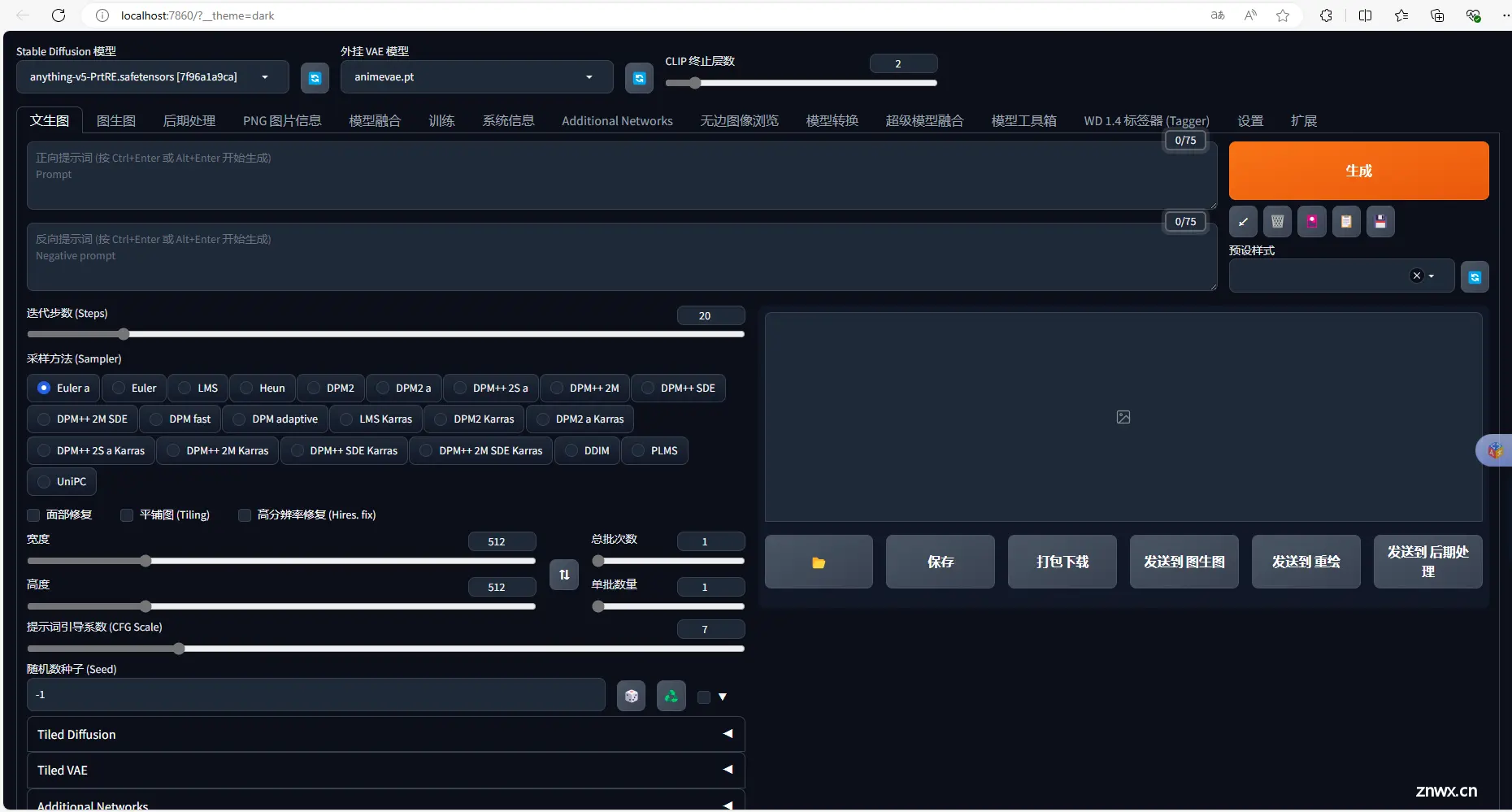Enable Hires. fix checkbox
The image size is (1512, 812).
pos(244,515)
